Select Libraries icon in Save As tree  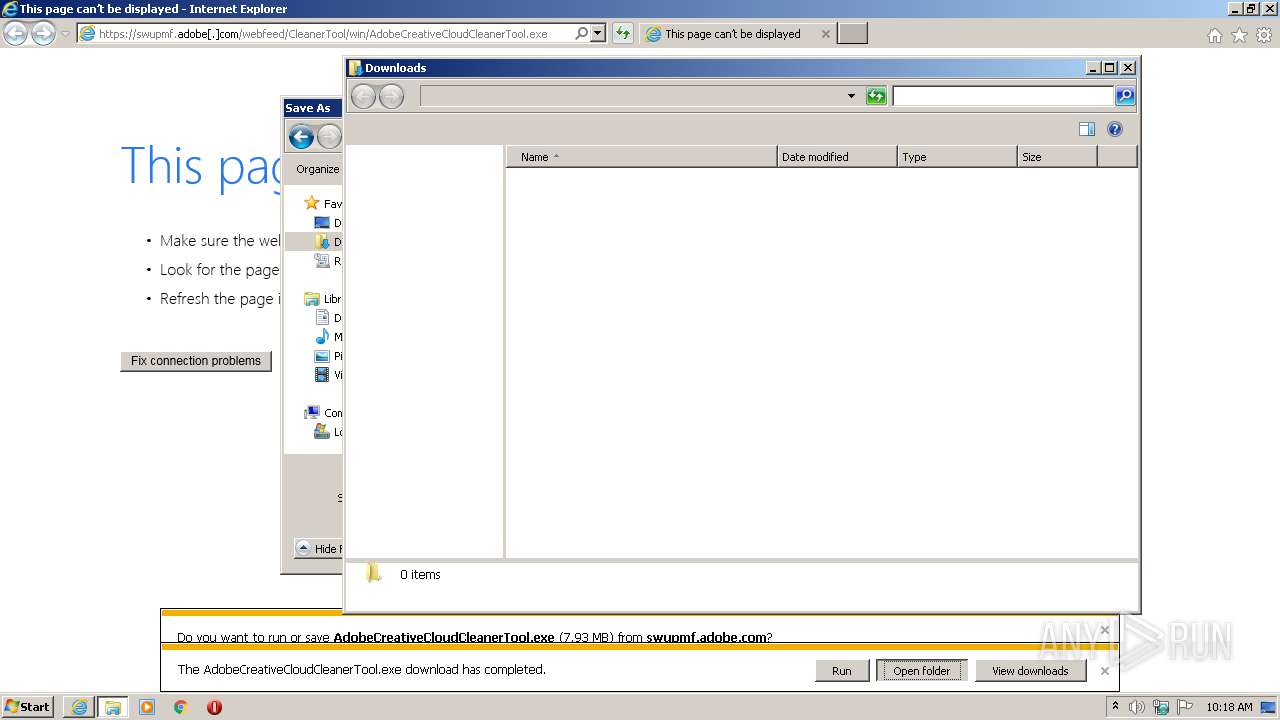[312, 299]
